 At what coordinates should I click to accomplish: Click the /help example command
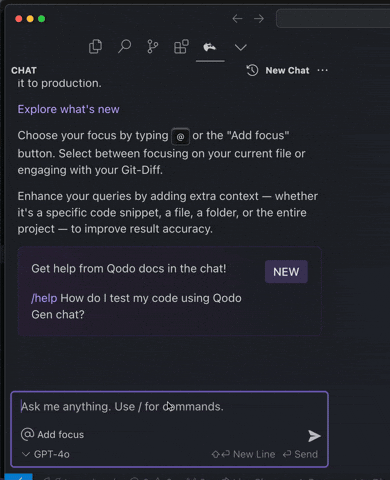pyautogui.click(x=44, y=298)
